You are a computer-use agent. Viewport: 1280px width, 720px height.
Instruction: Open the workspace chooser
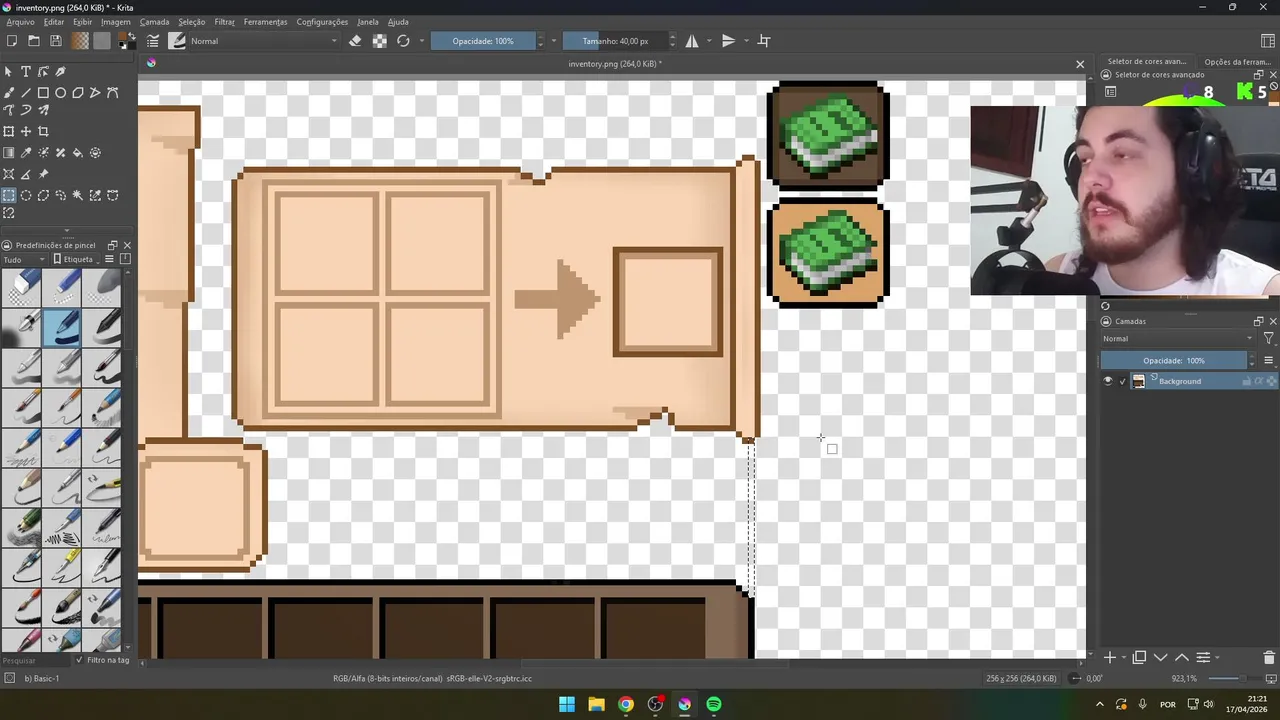point(1268,41)
